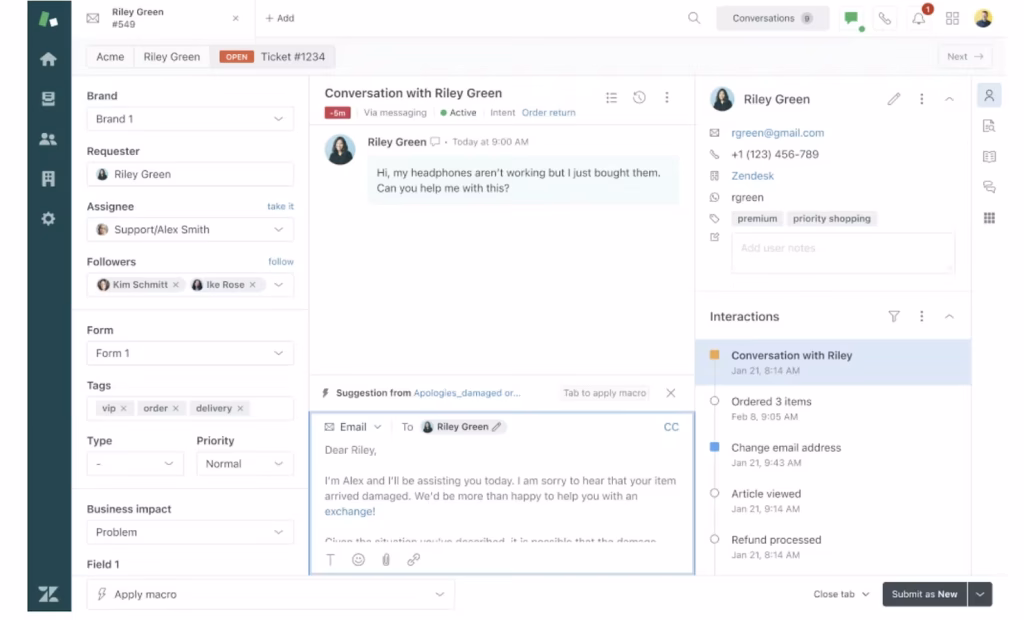Open conversation more options menu
The height and width of the screenshot is (620, 1024).
pyautogui.click(x=667, y=97)
